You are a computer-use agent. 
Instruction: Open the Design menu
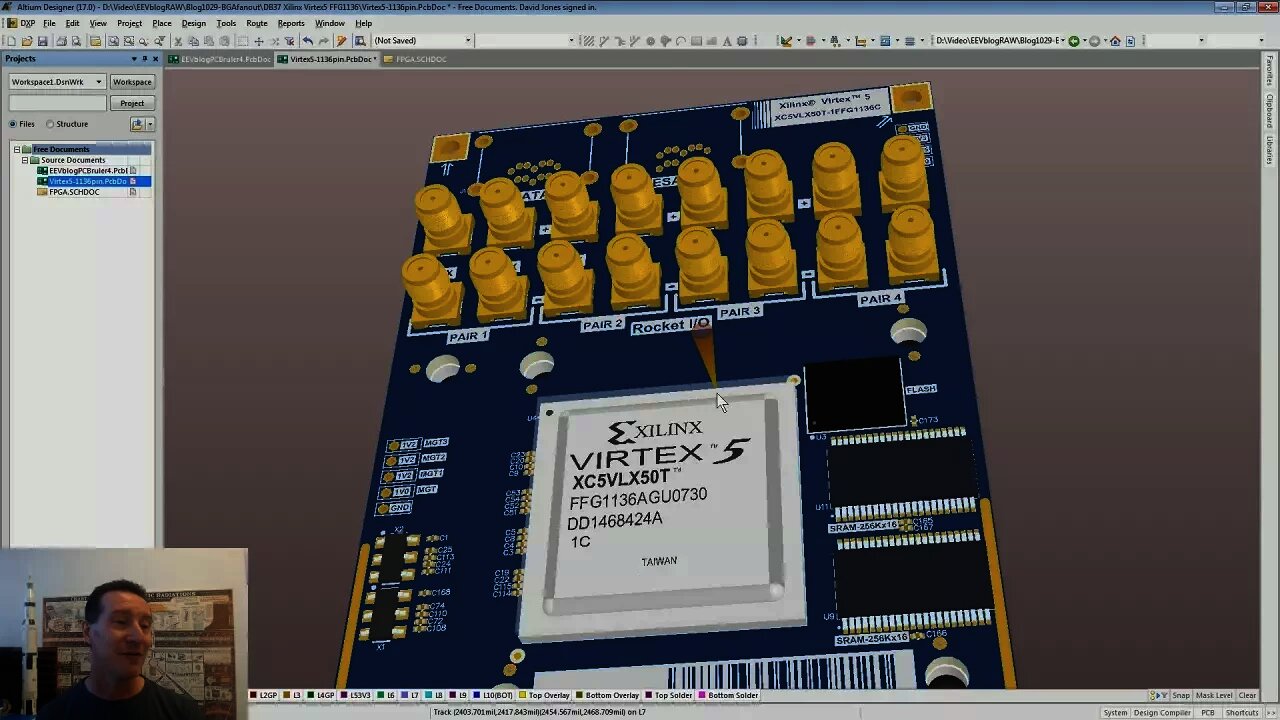coord(194,23)
